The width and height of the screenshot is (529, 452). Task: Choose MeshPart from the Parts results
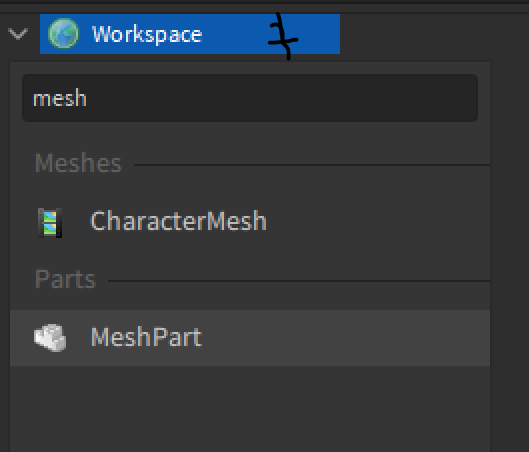[147, 337]
